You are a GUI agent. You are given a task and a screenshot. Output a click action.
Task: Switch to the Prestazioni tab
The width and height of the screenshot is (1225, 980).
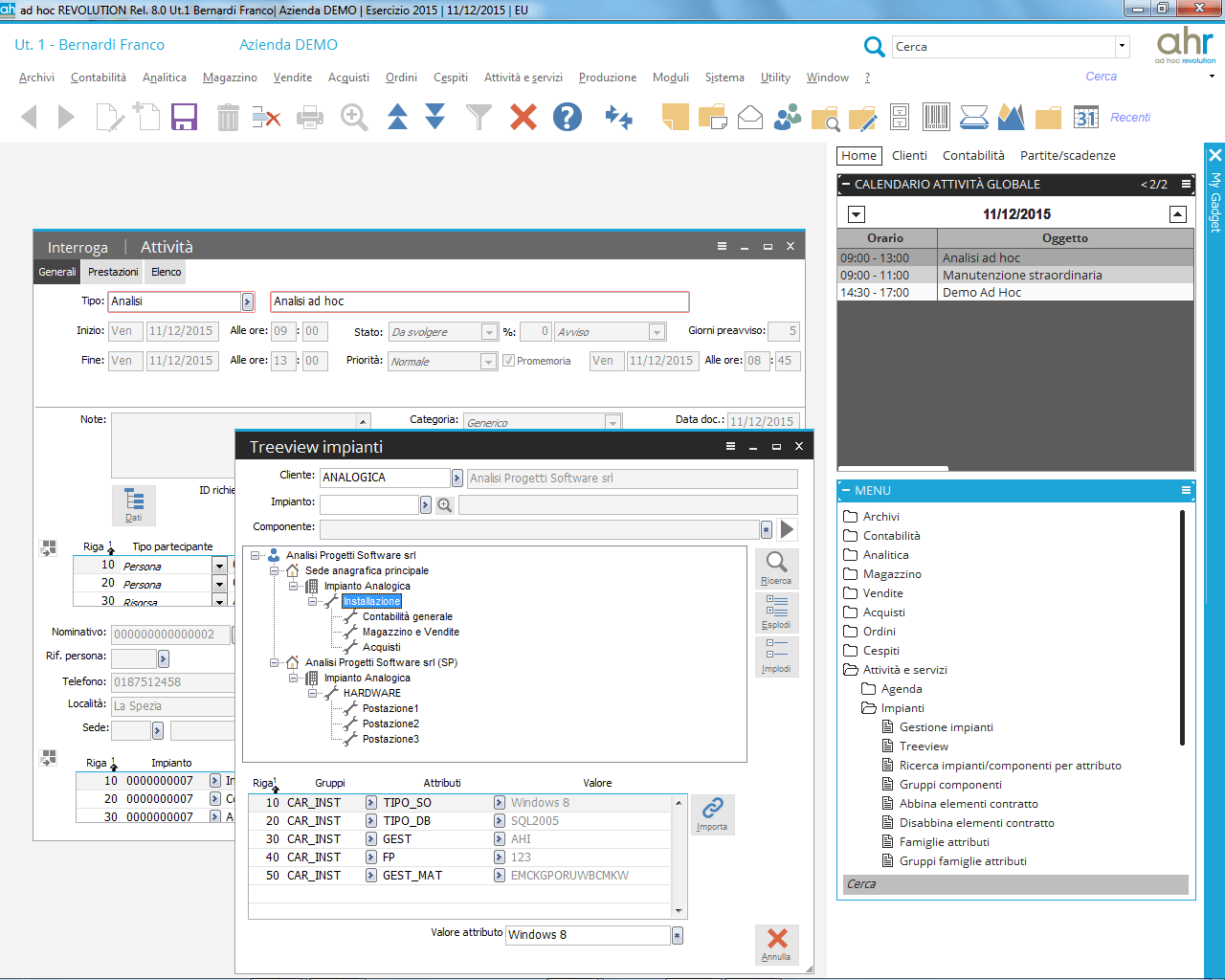click(x=113, y=272)
